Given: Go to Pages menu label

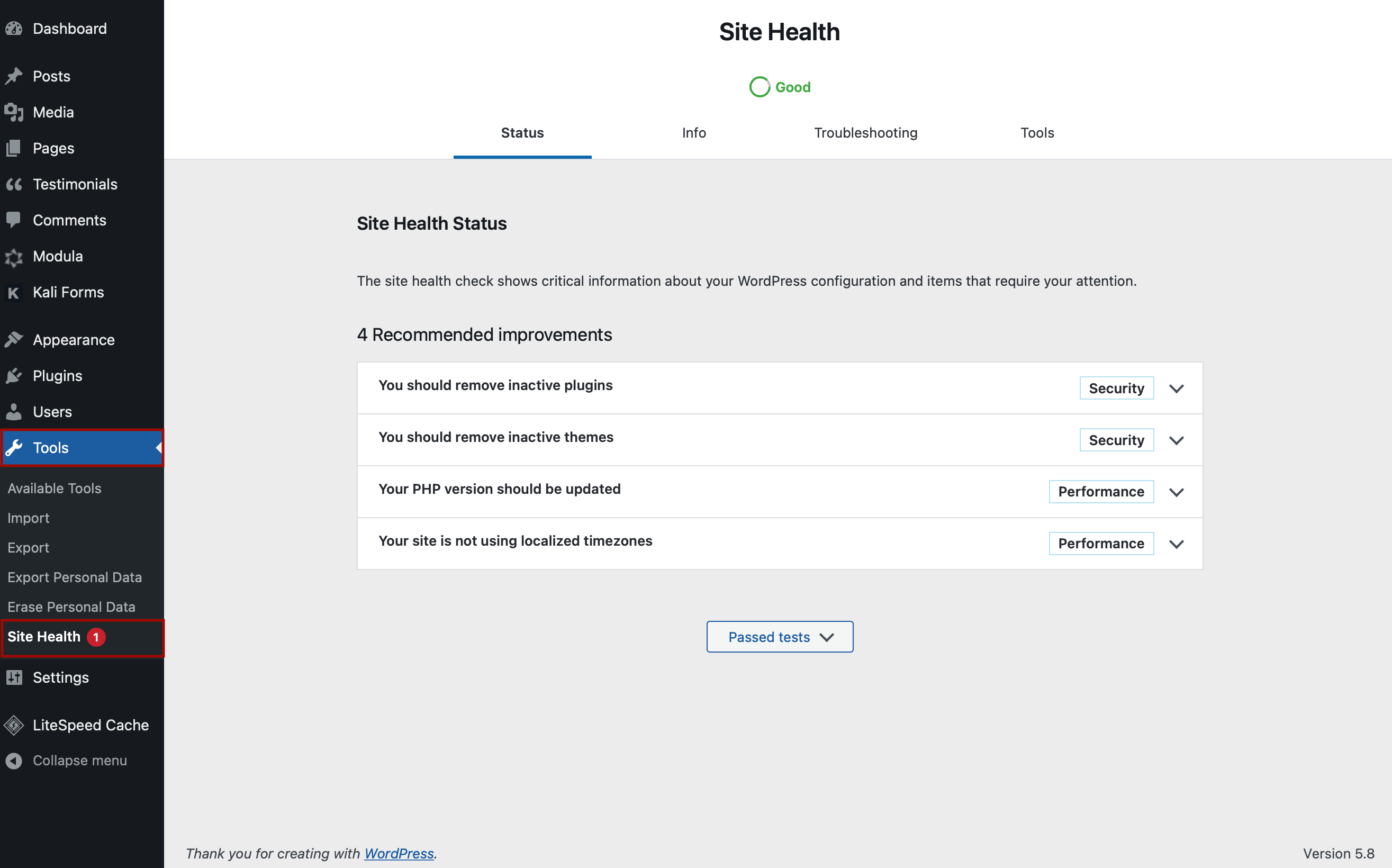Looking at the screenshot, I should 53,149.
